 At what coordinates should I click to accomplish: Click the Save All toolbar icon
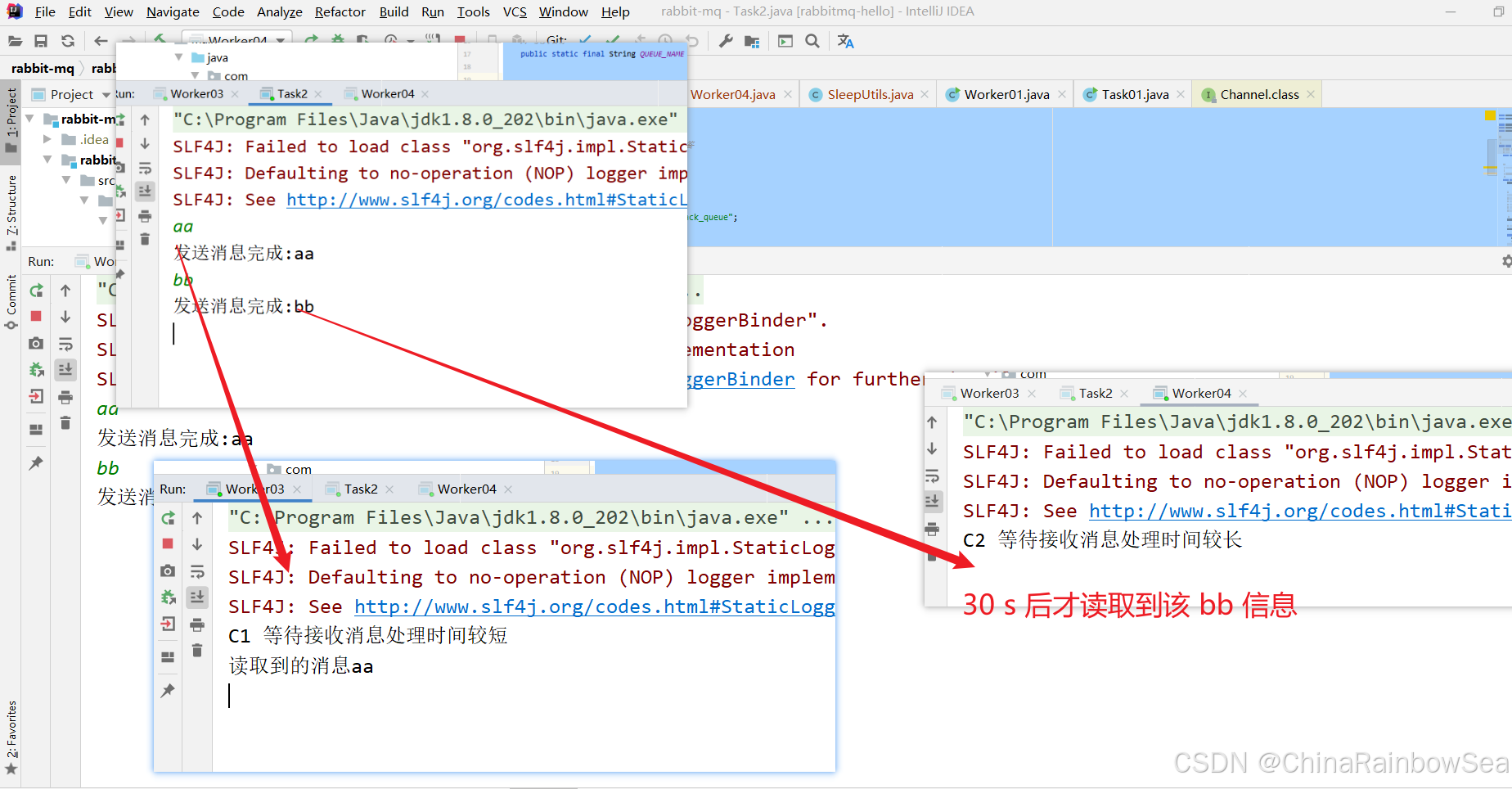(x=41, y=41)
